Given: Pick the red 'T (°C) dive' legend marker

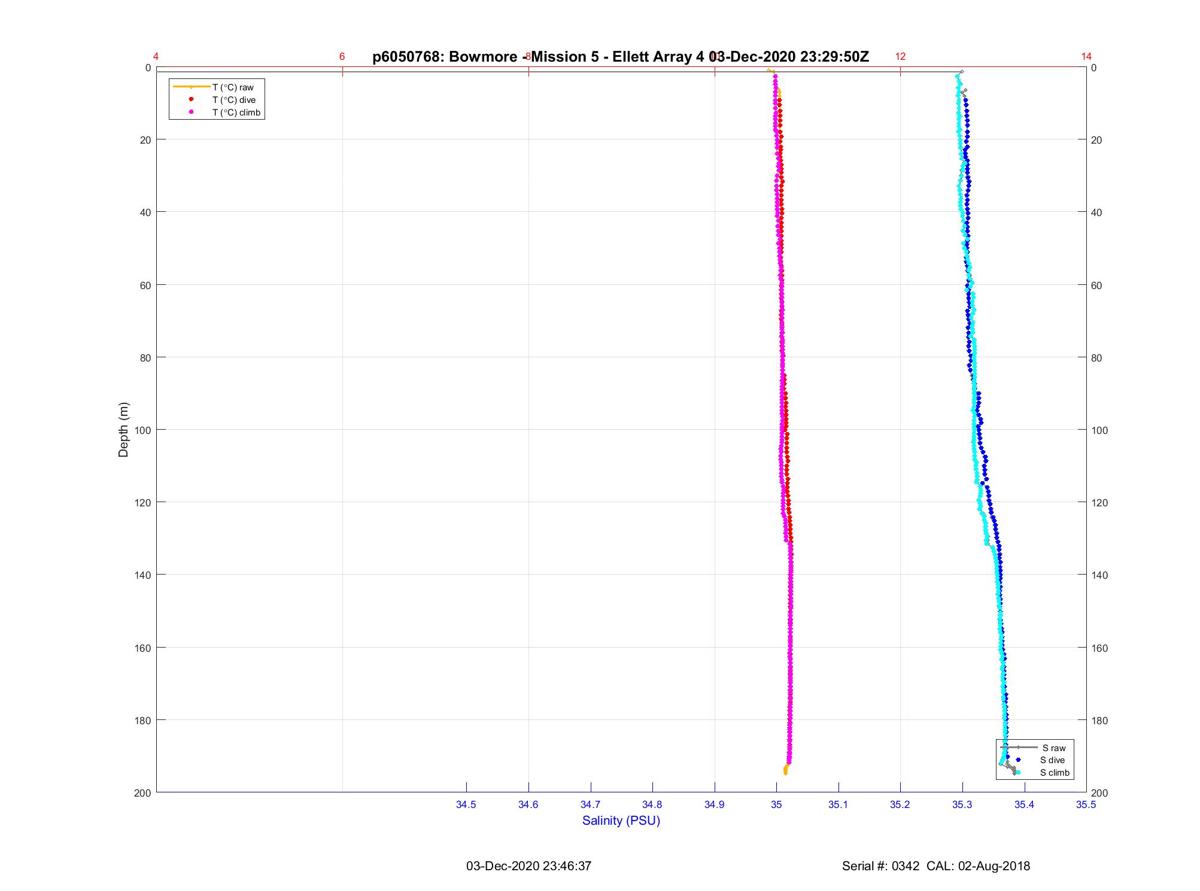Looking at the screenshot, I should pos(191,100).
